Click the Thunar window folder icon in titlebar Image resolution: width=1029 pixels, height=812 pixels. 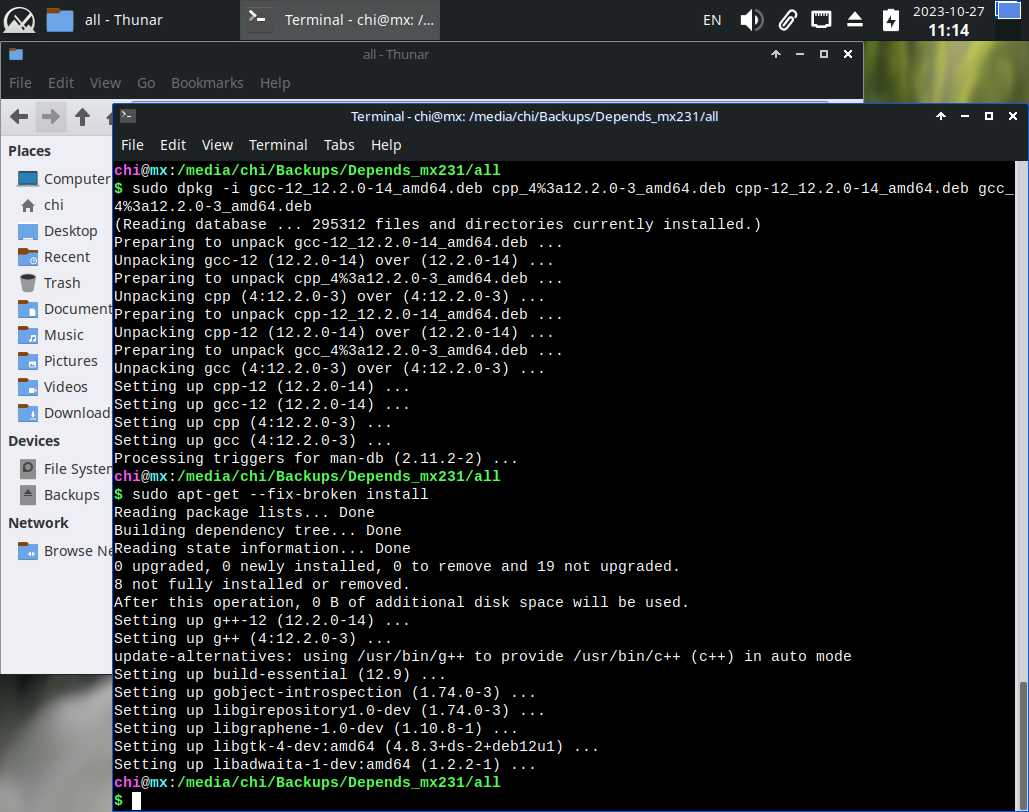(16, 54)
